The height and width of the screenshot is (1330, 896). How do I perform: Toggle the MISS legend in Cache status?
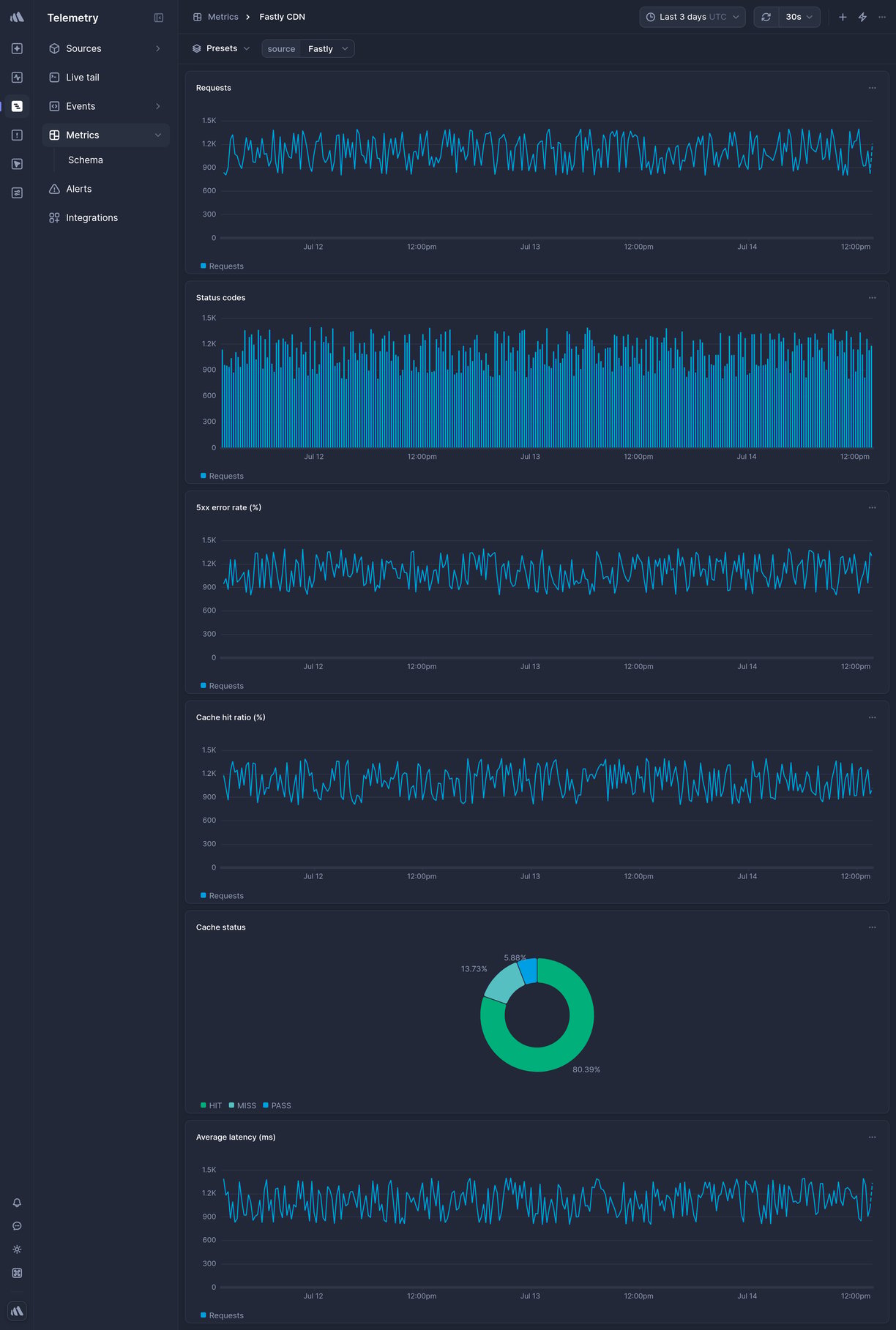click(242, 1105)
